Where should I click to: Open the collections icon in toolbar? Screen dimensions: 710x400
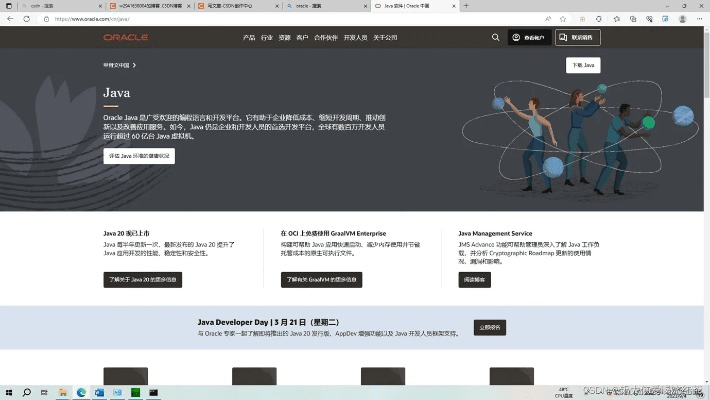click(633, 19)
